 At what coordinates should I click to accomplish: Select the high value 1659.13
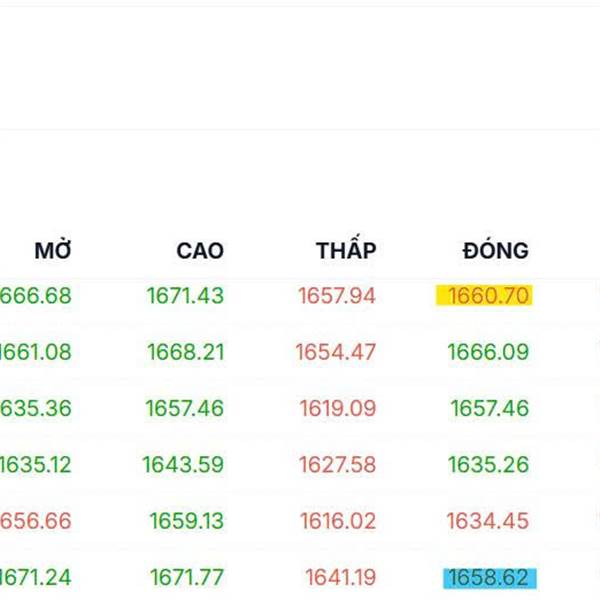click(x=187, y=521)
